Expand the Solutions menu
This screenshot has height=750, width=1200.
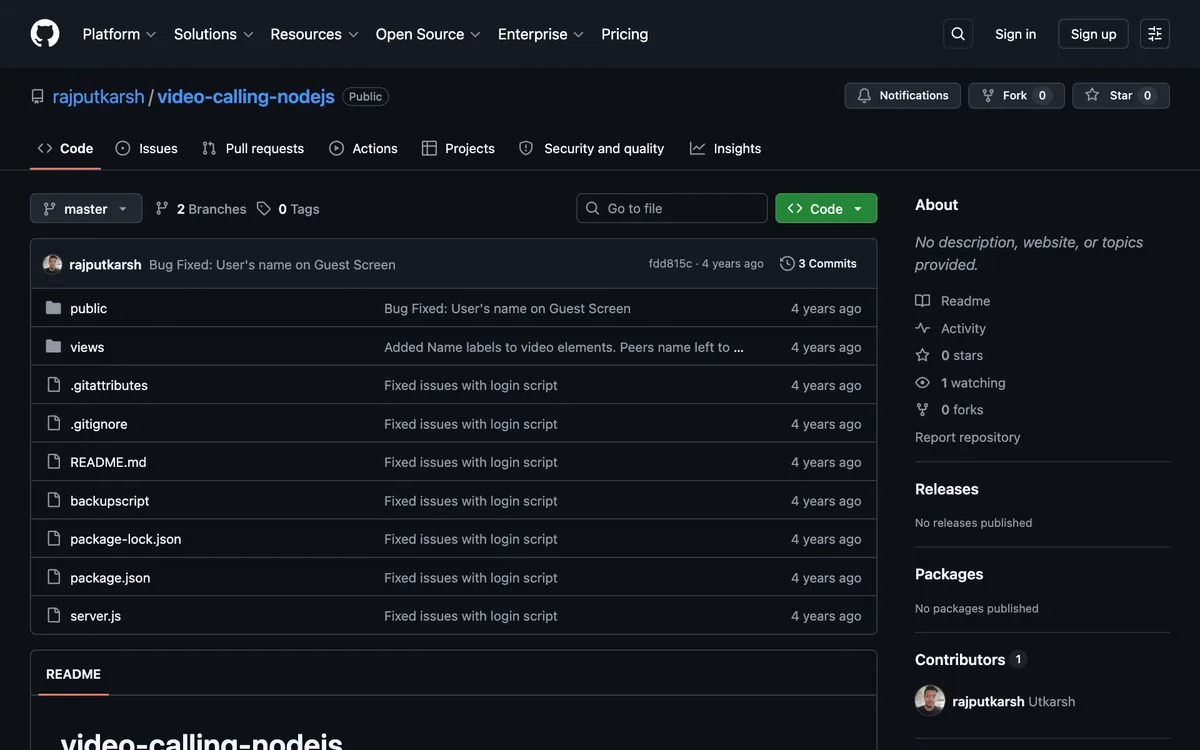(x=214, y=34)
